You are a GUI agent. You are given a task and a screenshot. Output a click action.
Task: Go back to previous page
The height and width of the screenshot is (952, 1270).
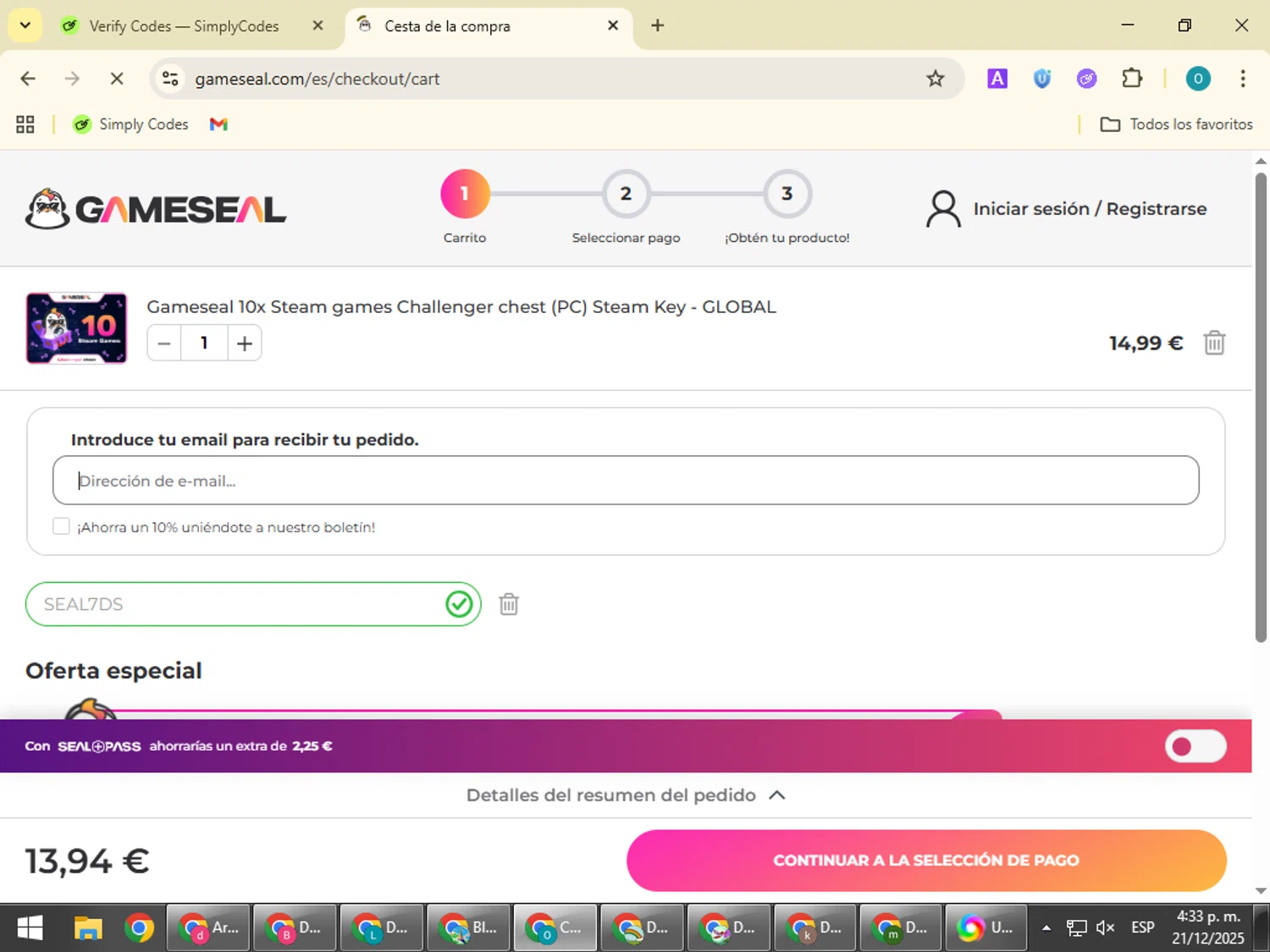pos(28,79)
